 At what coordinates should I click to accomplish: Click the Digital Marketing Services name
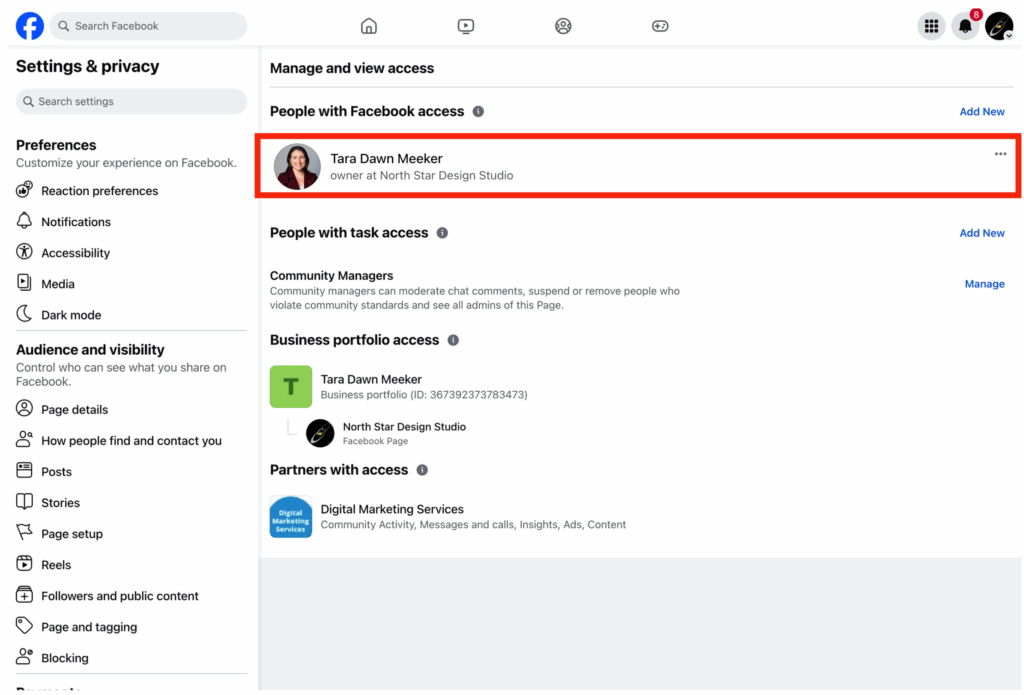click(x=392, y=509)
